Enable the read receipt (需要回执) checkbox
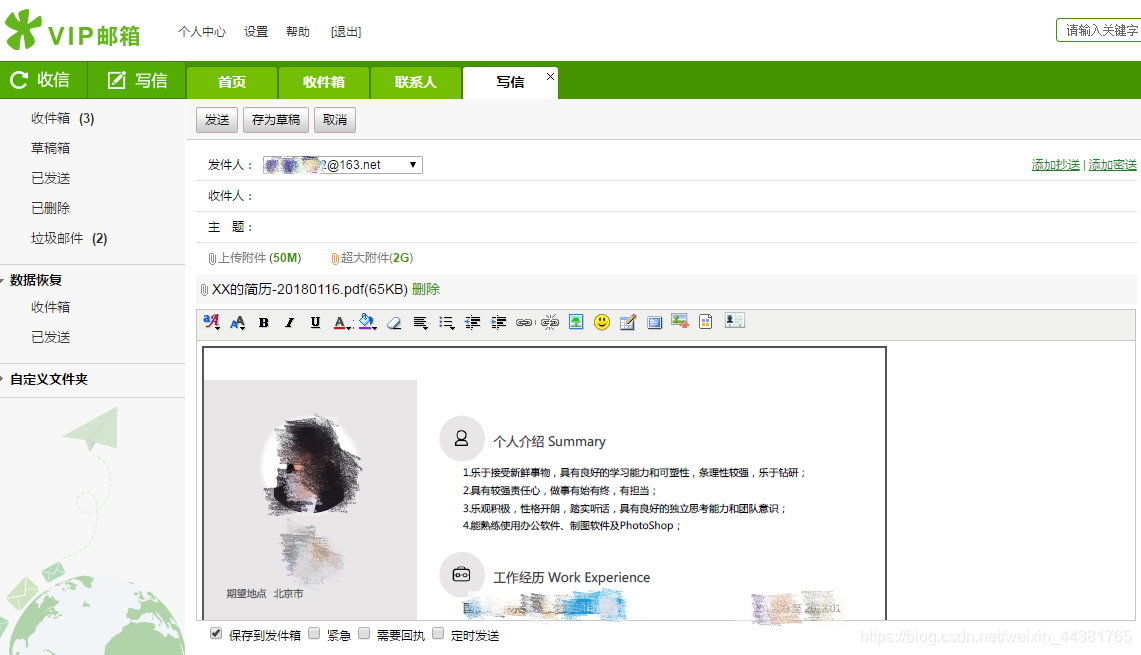This screenshot has height=655, width=1141. [x=364, y=633]
